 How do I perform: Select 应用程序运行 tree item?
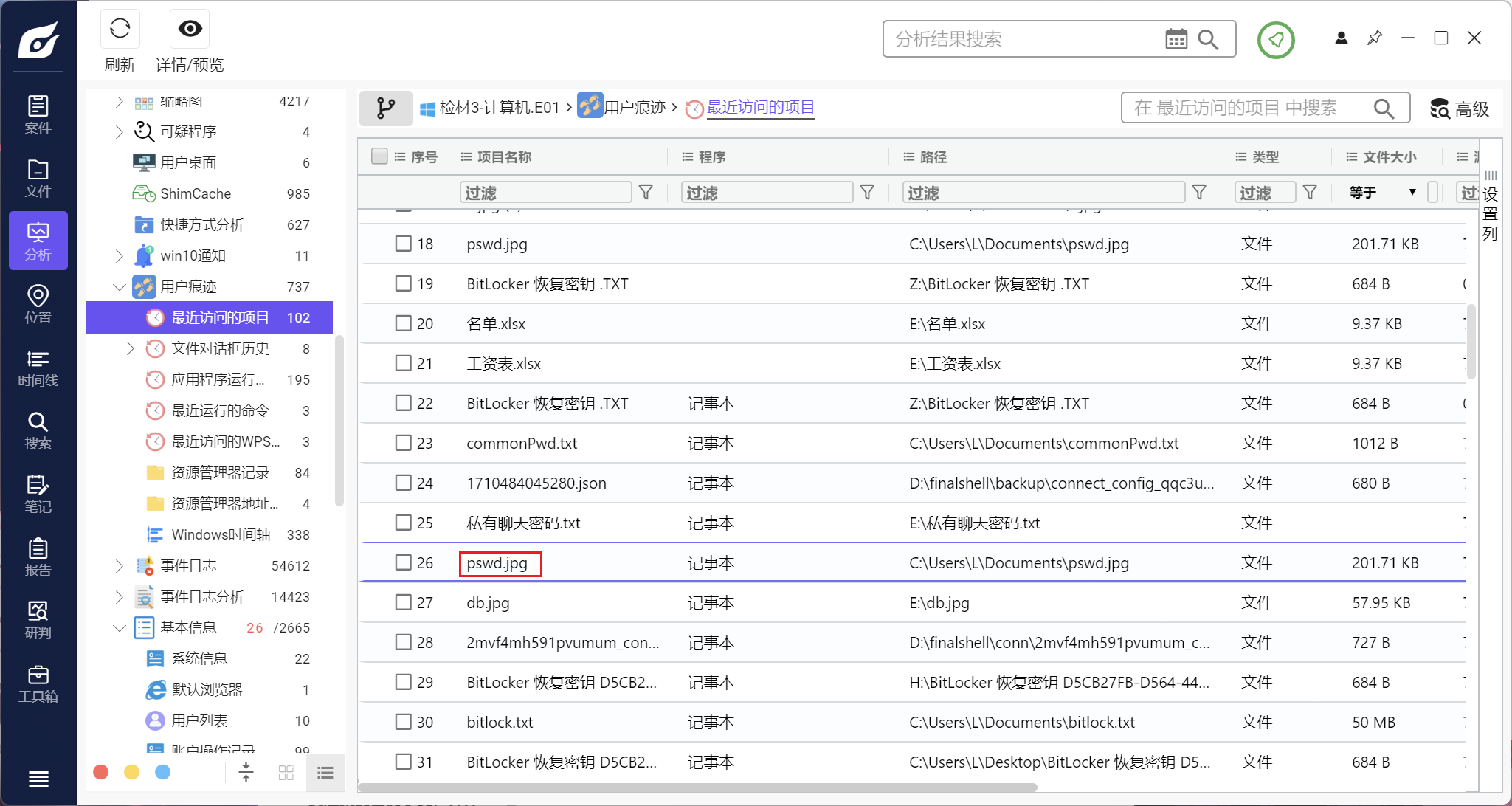209,379
